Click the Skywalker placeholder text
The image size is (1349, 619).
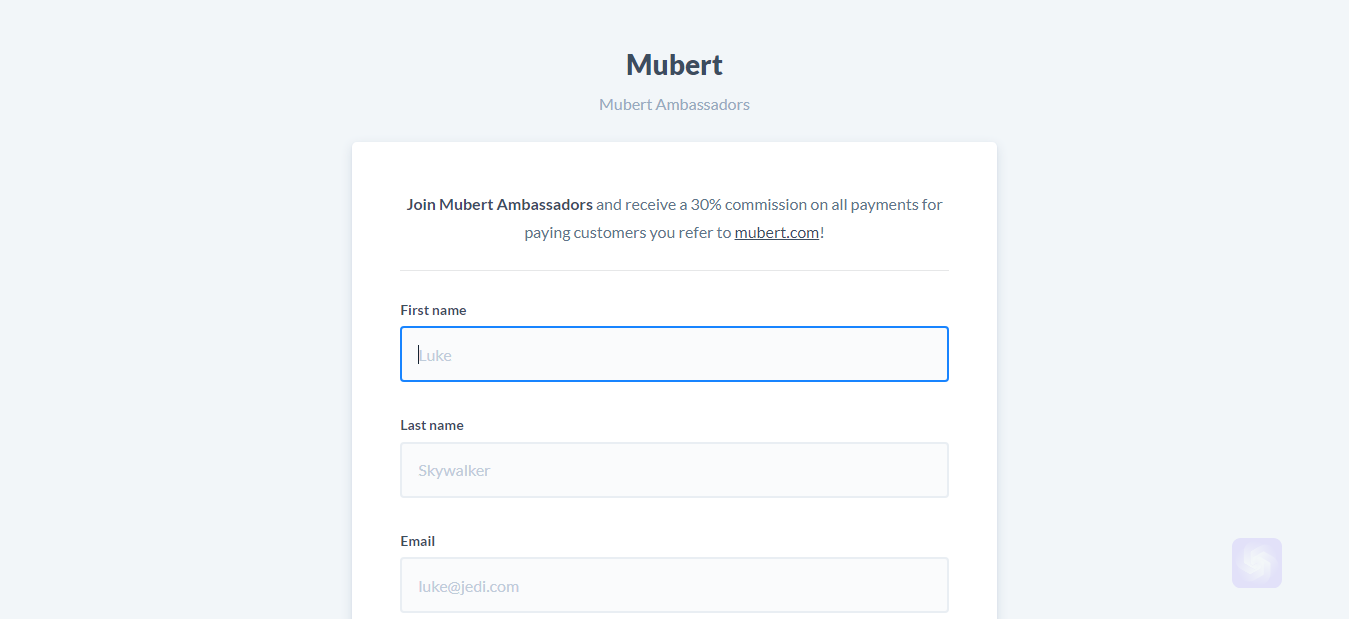[x=454, y=471]
